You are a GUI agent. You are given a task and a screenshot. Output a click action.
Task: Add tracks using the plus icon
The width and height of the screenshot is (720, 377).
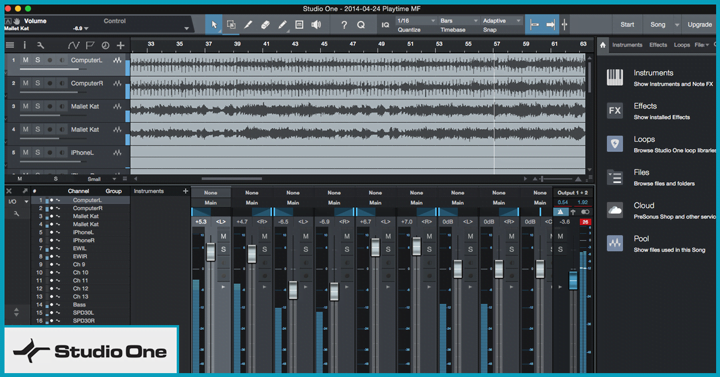[120, 45]
